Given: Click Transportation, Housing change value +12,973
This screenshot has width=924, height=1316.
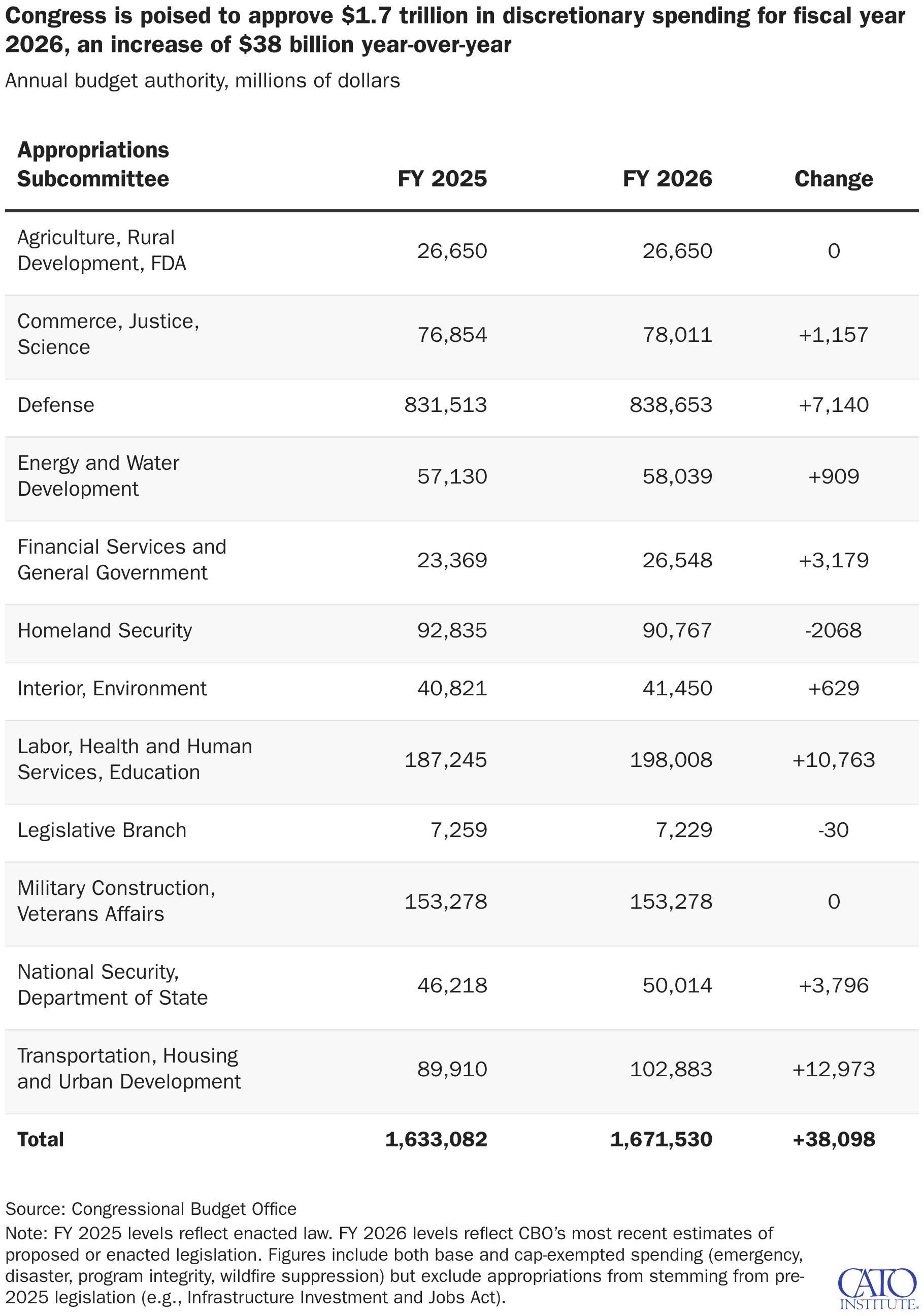Looking at the screenshot, I should tap(833, 1069).
